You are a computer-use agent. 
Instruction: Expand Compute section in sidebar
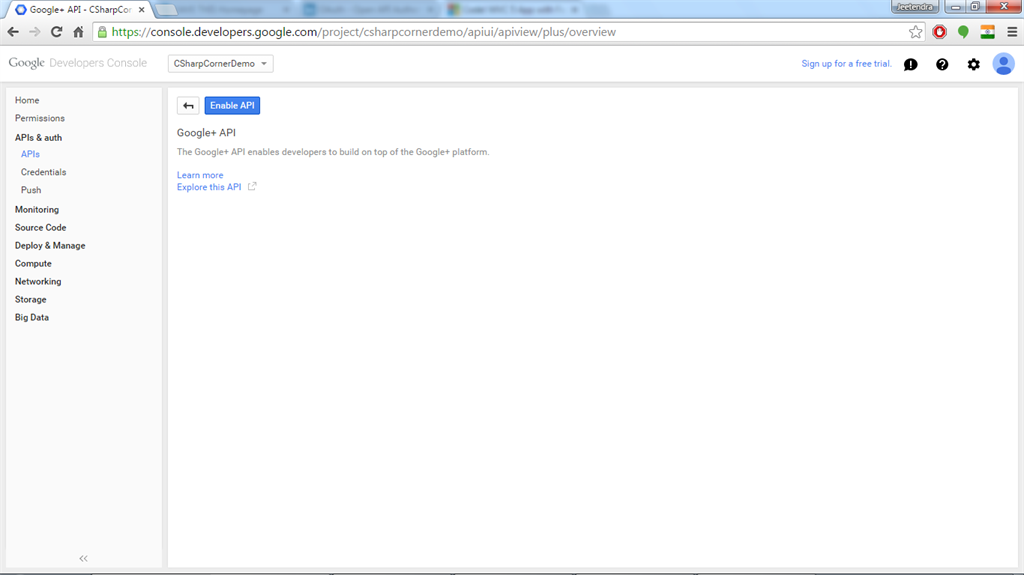tap(33, 263)
